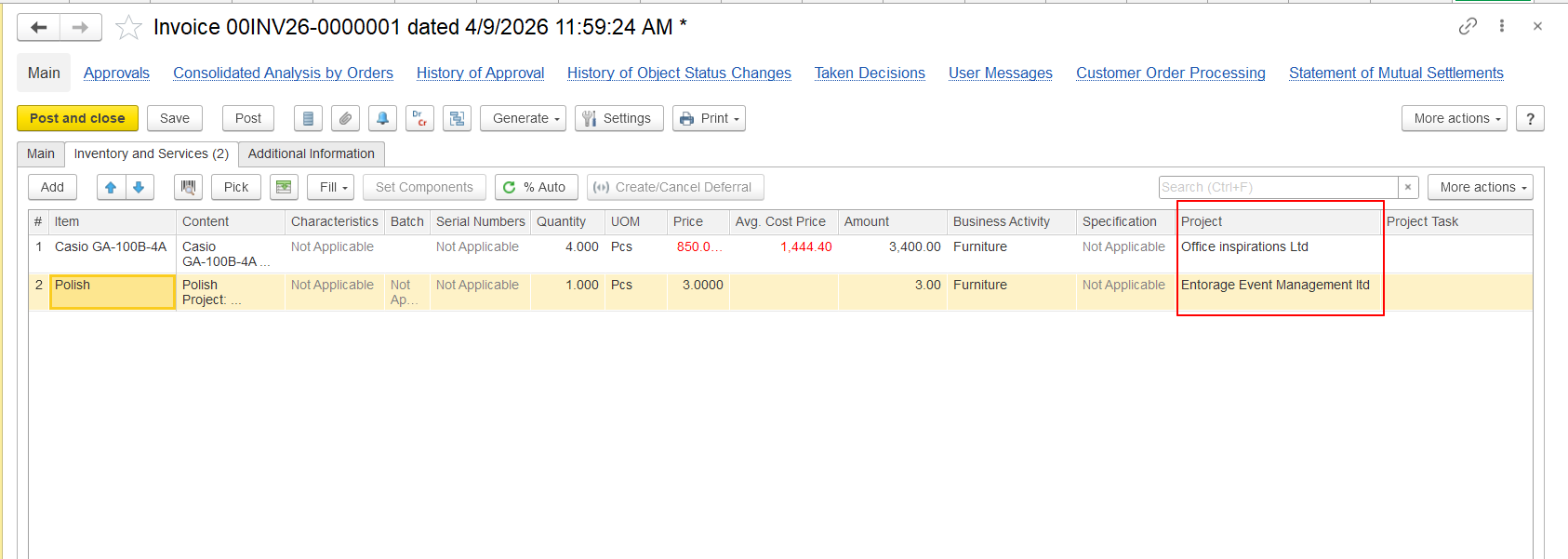Open the Print dropdown menu

pyautogui.click(x=709, y=118)
